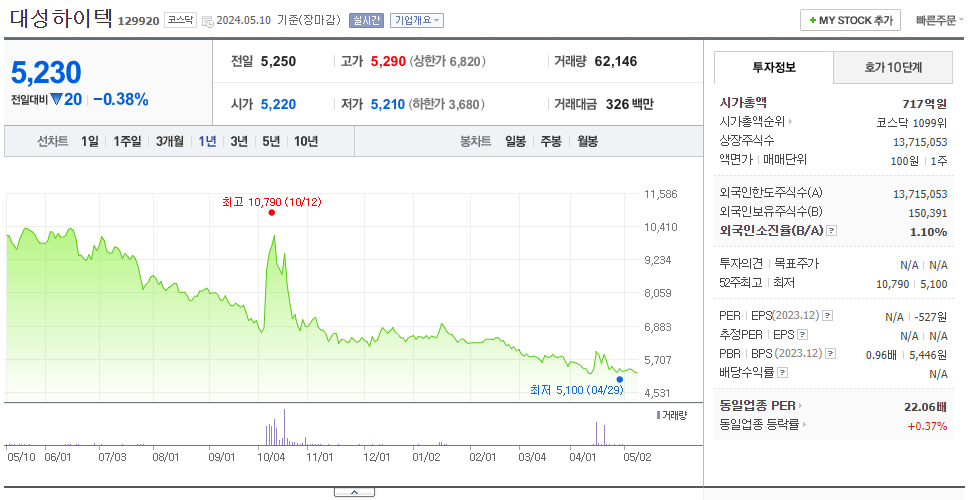Open help icon next to 배당수익률

783,373
